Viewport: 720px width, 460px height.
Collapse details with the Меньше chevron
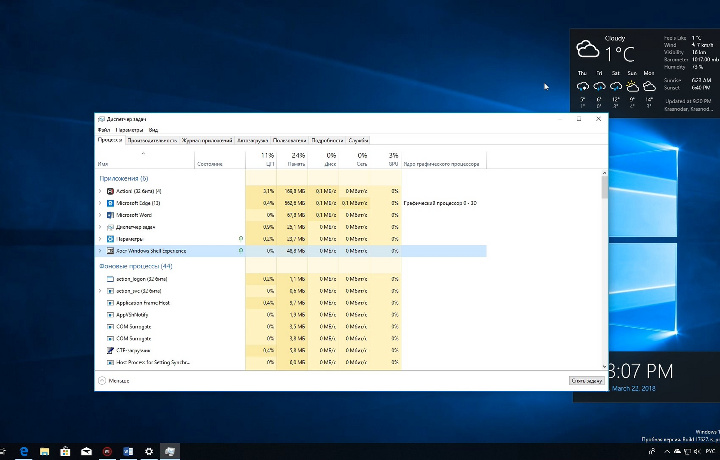(x=102, y=381)
